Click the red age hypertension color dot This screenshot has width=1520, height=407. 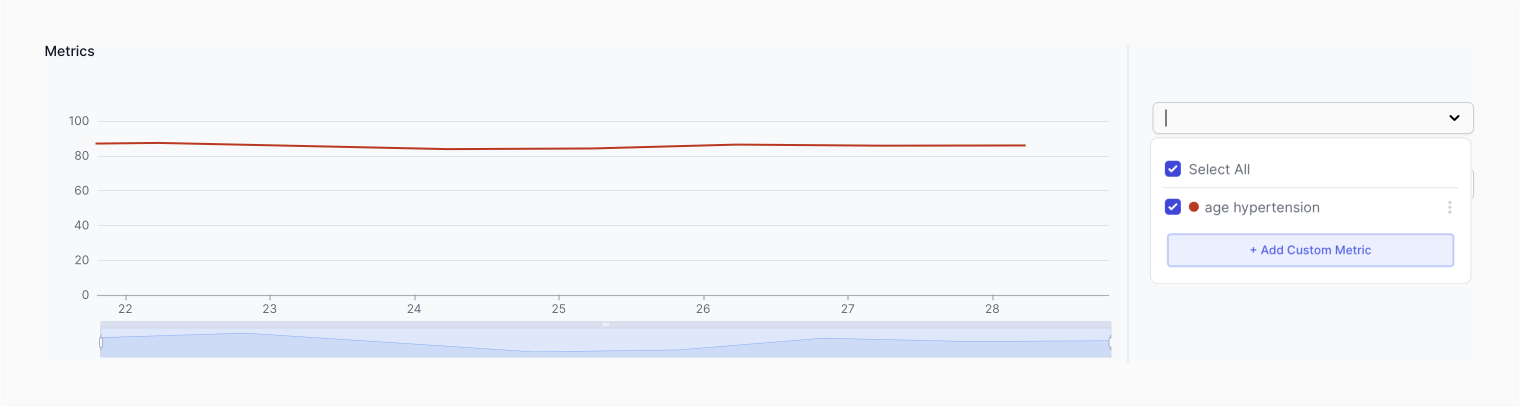[1194, 207]
